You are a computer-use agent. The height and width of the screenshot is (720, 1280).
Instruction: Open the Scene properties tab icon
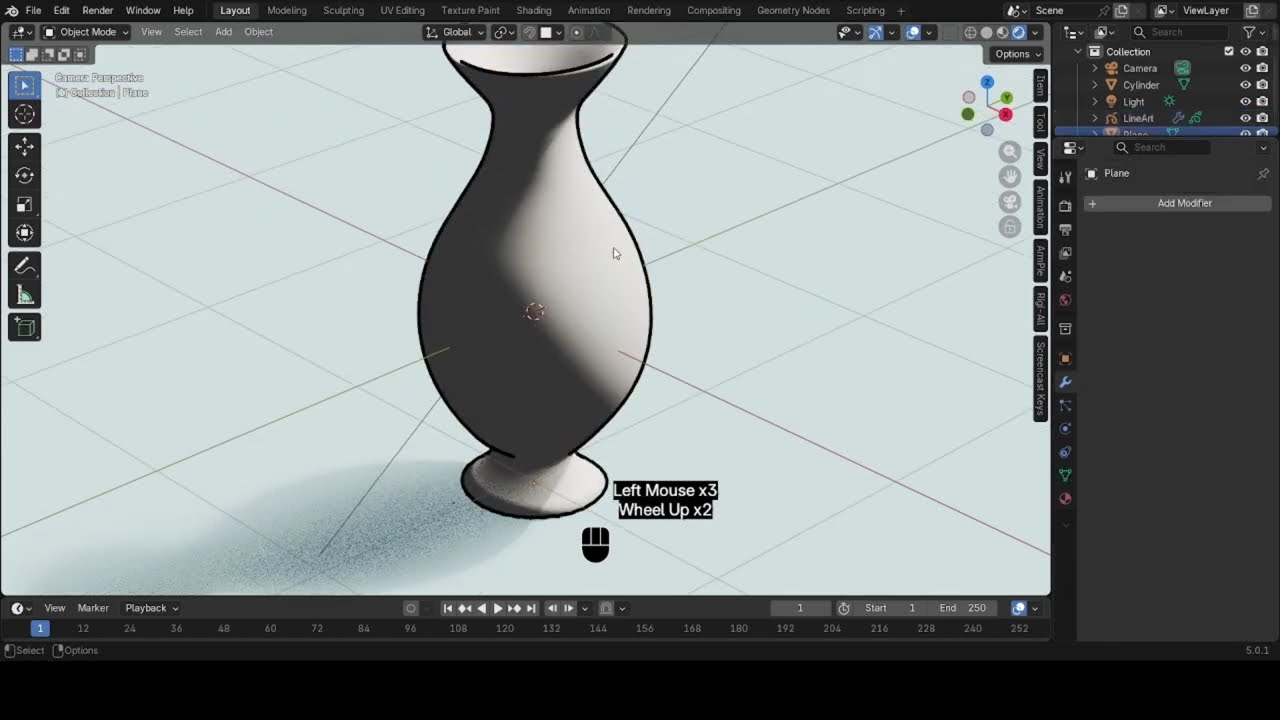(1065, 276)
